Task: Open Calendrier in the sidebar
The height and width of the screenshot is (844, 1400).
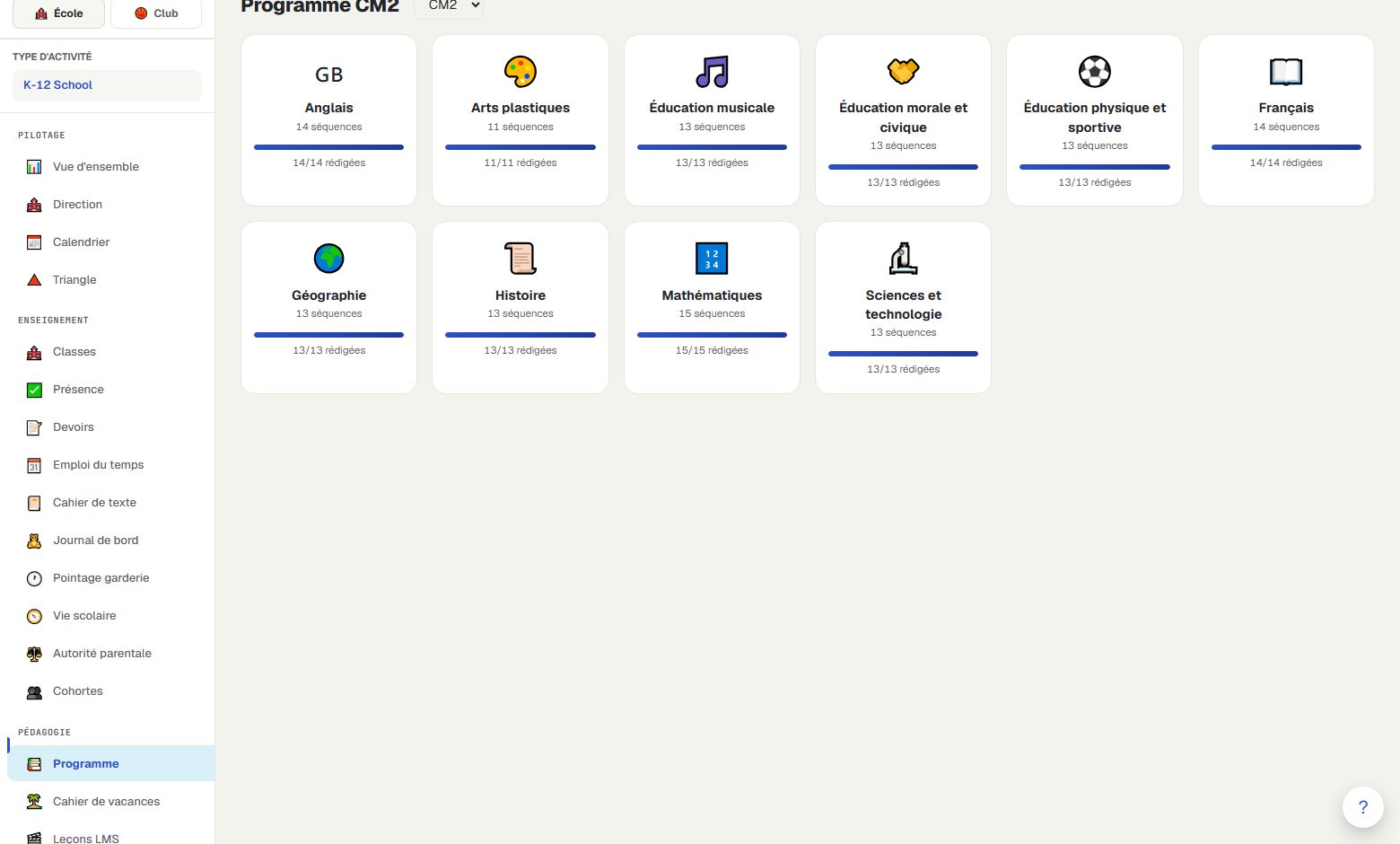Action: pyautogui.click(x=111, y=242)
